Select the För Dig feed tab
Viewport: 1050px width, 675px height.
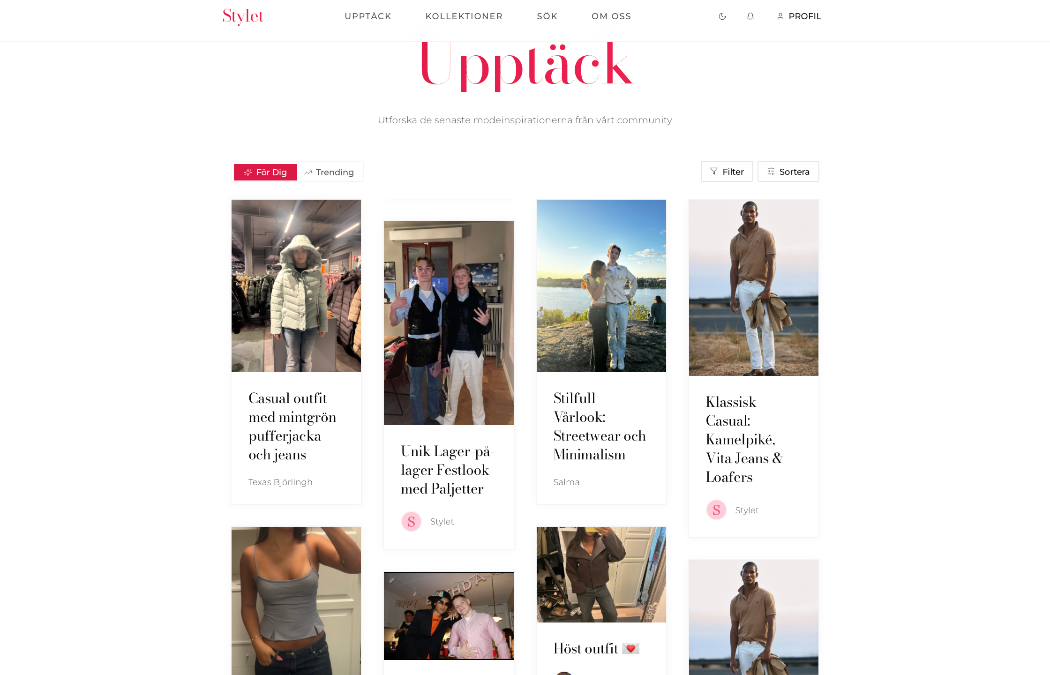pos(265,172)
